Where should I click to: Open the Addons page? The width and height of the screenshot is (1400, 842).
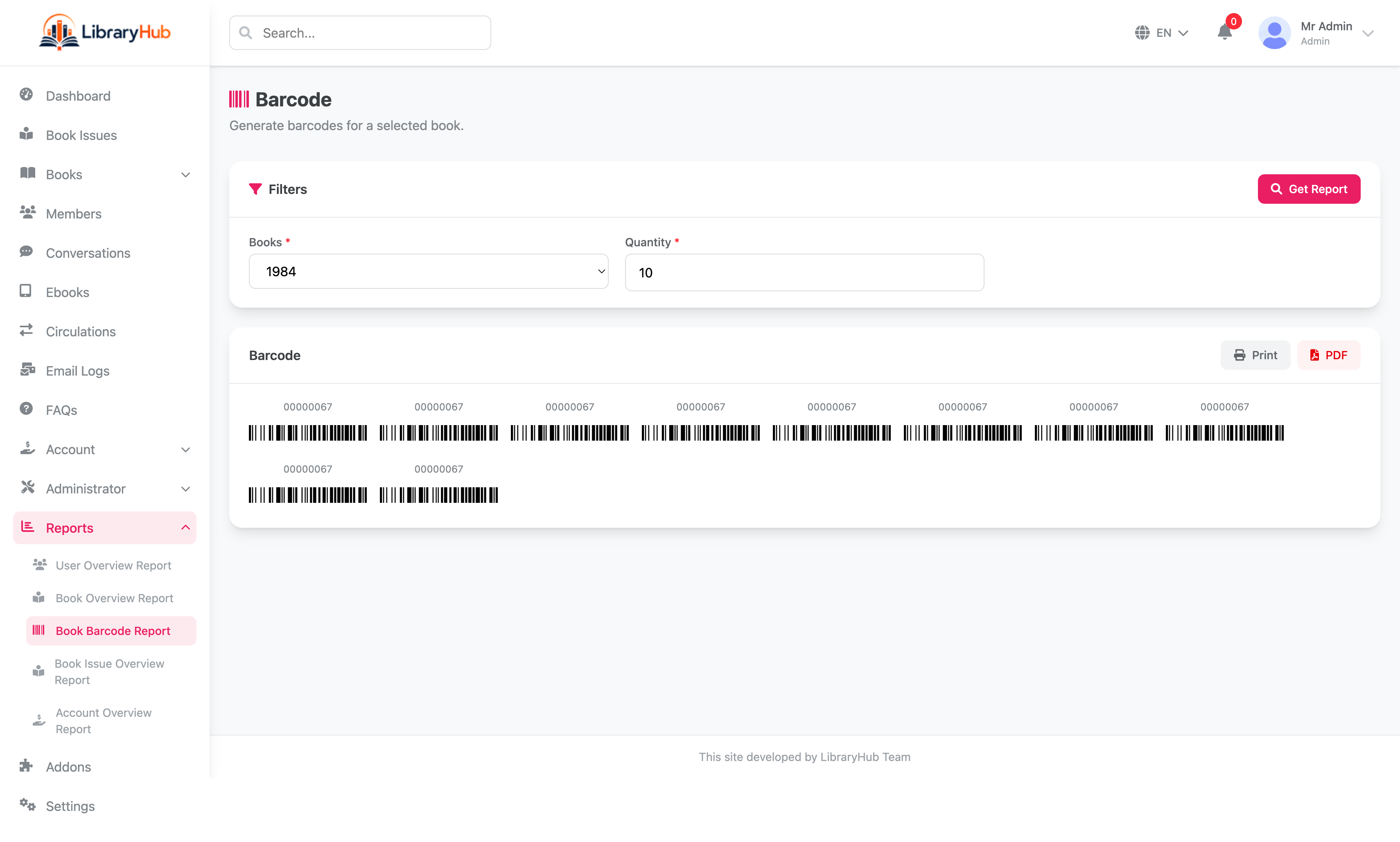(x=104, y=767)
